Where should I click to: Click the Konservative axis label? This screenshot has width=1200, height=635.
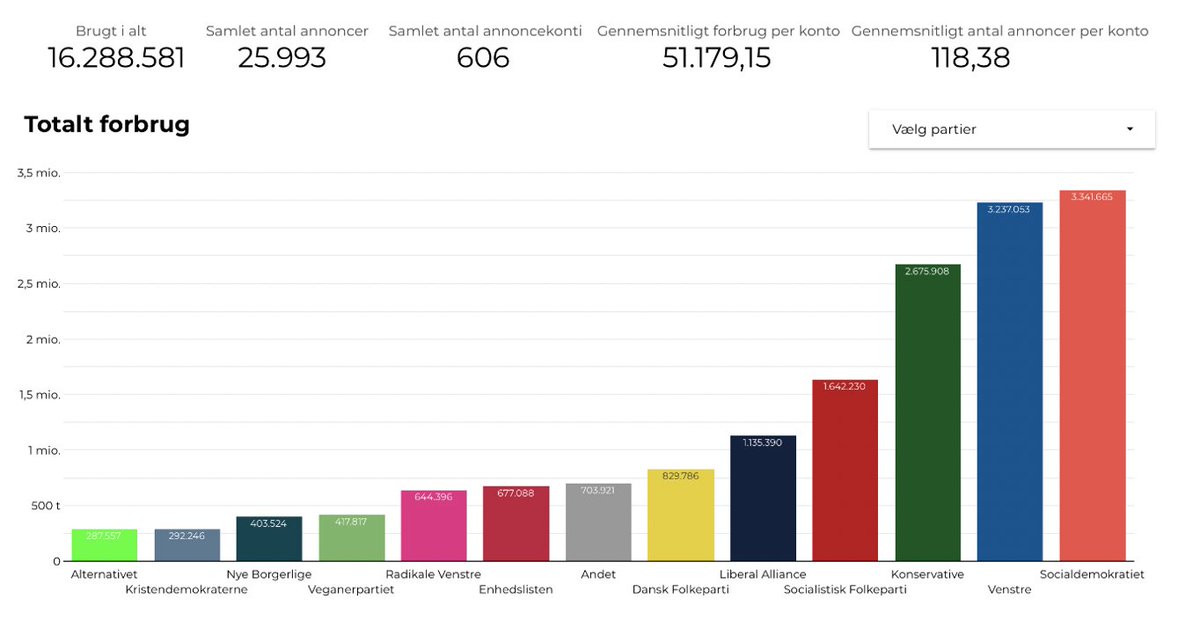pyautogui.click(x=928, y=574)
